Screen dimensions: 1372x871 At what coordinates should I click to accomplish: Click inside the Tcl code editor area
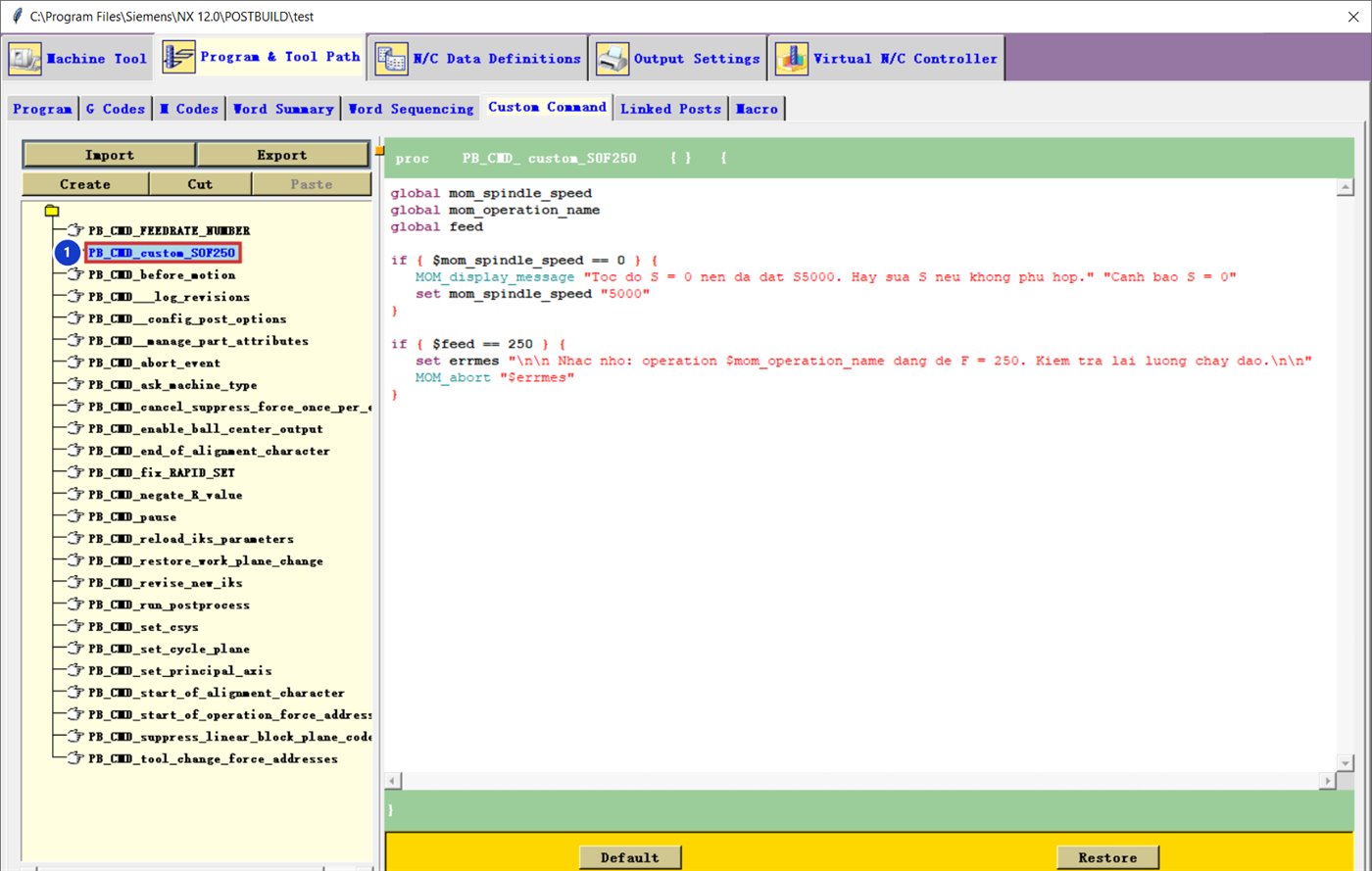pyautogui.click(x=860, y=474)
